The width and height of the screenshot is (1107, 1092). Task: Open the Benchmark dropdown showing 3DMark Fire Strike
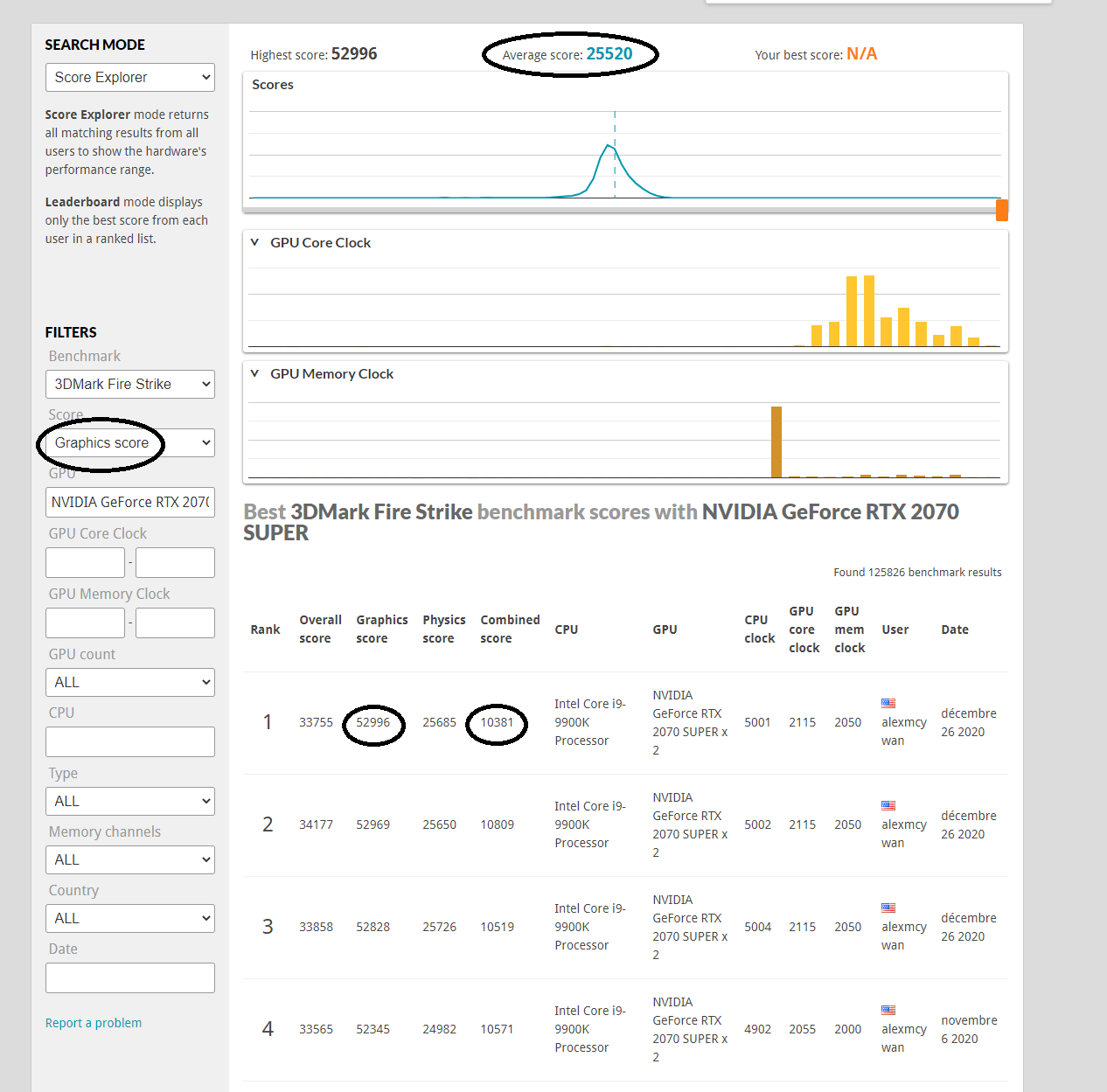pos(129,384)
